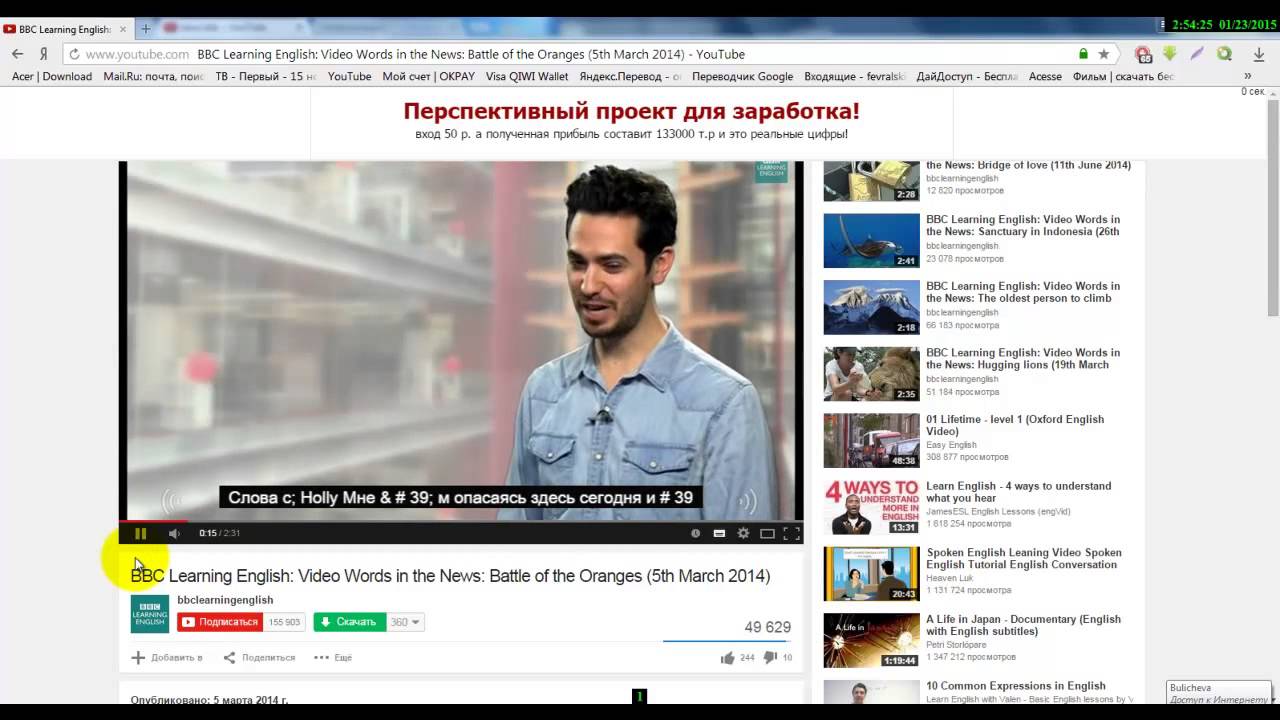Image resolution: width=1280 pixels, height=720 pixels.
Task: Open the 360 quality dropdown next to Скачать
Action: [405, 622]
